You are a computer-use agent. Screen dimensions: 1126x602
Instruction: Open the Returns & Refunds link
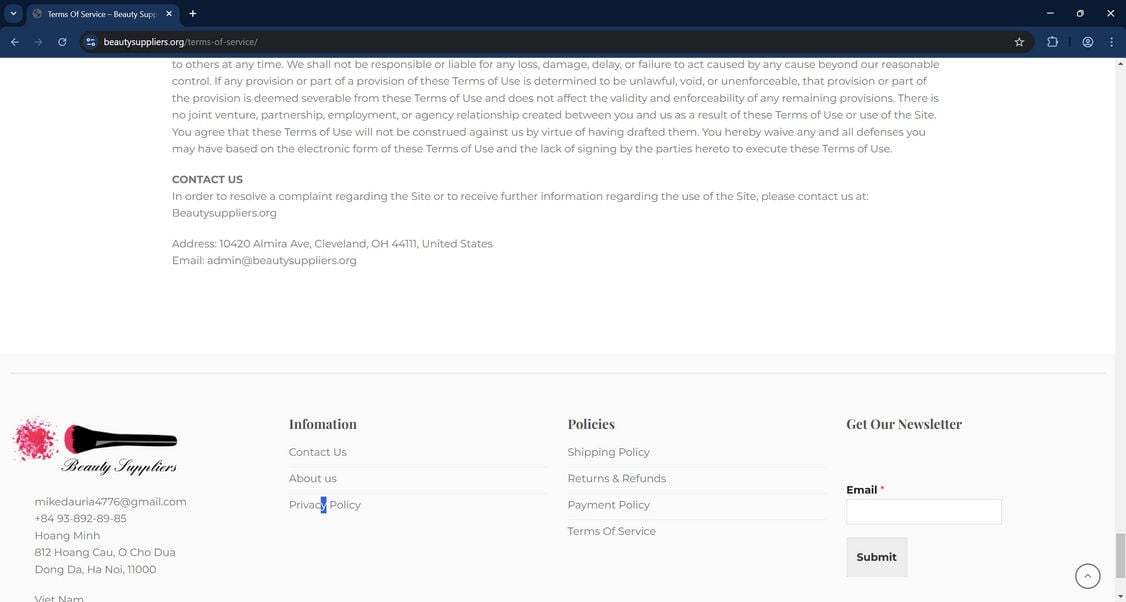[616, 478]
